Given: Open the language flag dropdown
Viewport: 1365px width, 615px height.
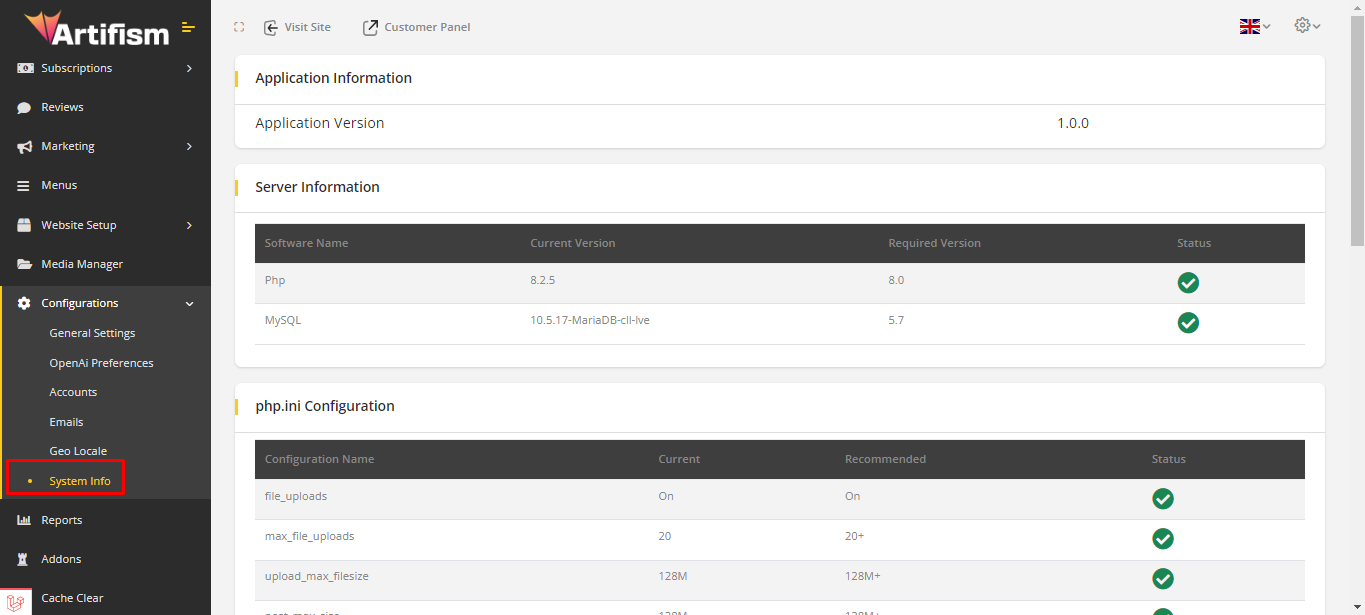Looking at the screenshot, I should tap(1254, 27).
